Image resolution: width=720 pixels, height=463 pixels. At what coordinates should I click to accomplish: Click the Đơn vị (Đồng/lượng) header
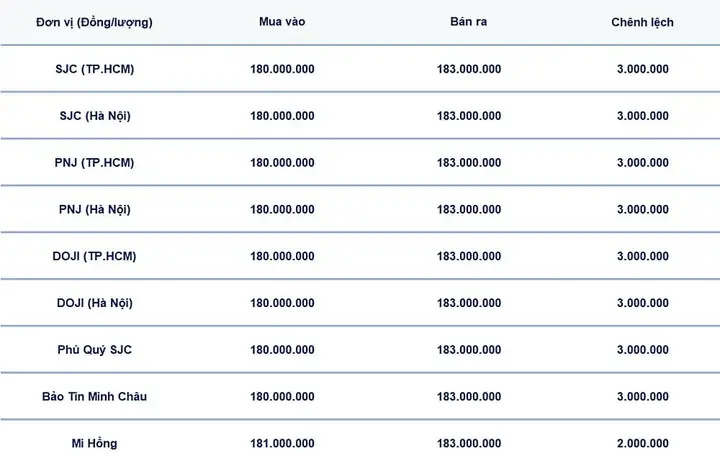click(94, 23)
